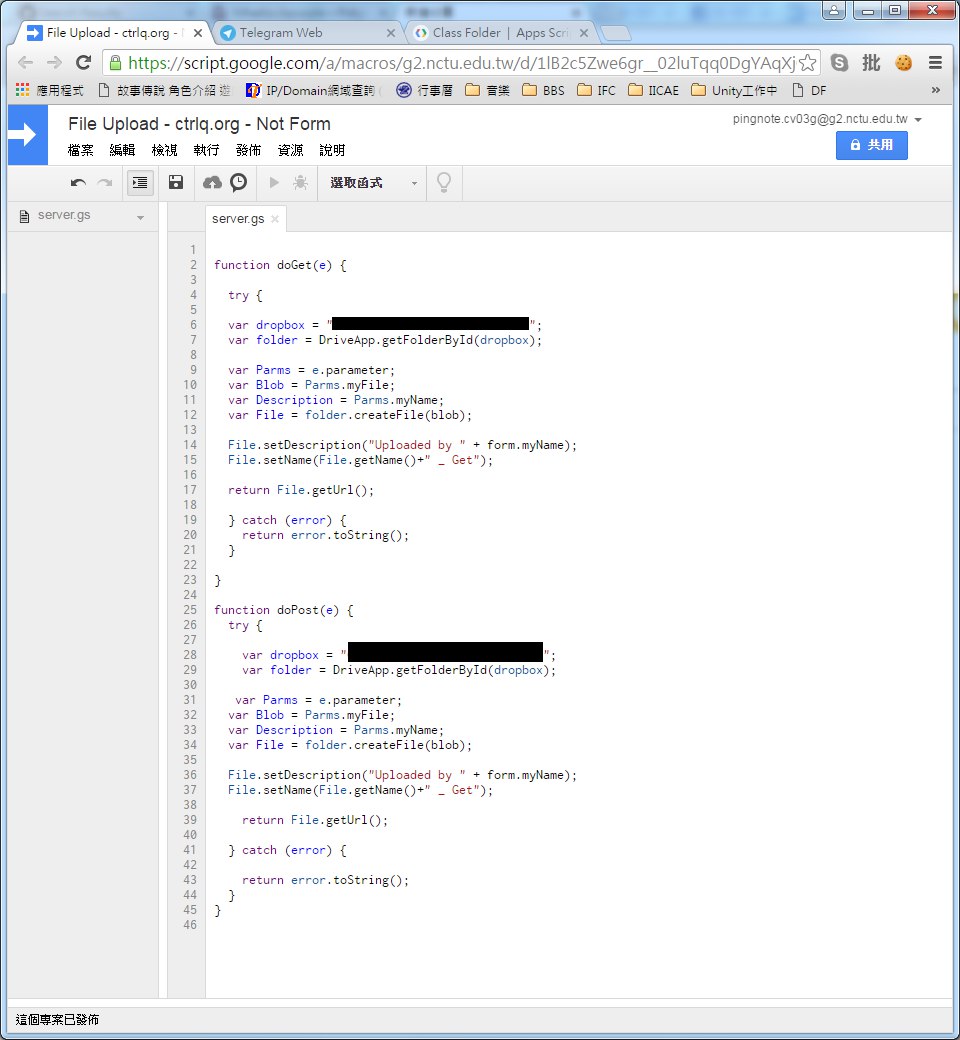Open the 發佈 menu
This screenshot has height=1040, width=960.
pos(248,151)
